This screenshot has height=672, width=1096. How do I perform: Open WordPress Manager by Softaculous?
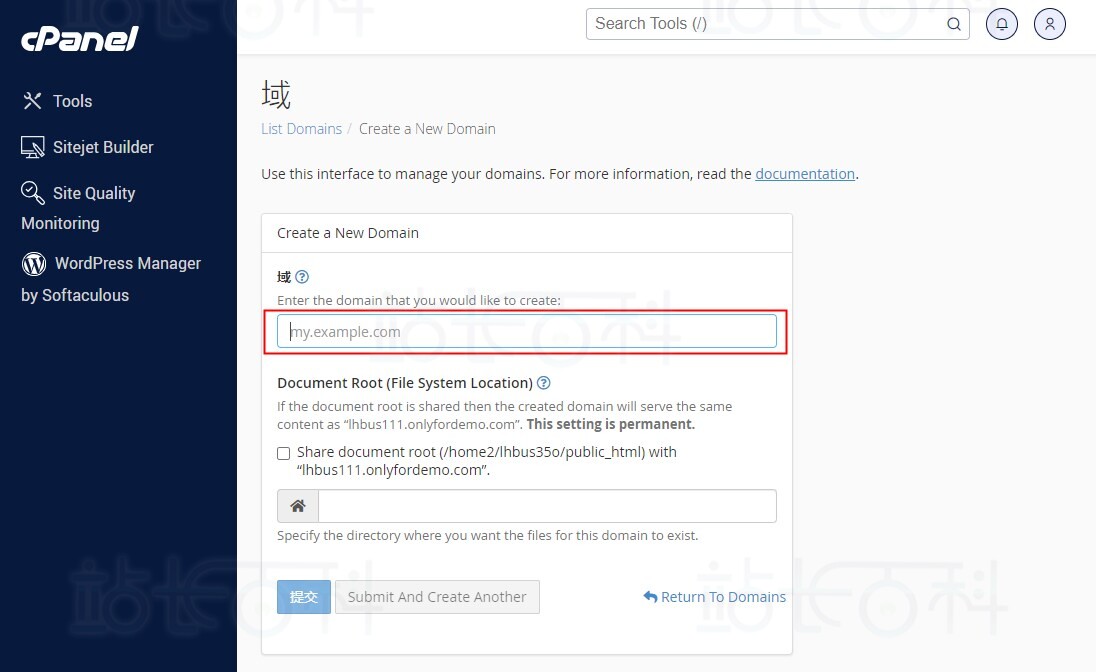(111, 278)
